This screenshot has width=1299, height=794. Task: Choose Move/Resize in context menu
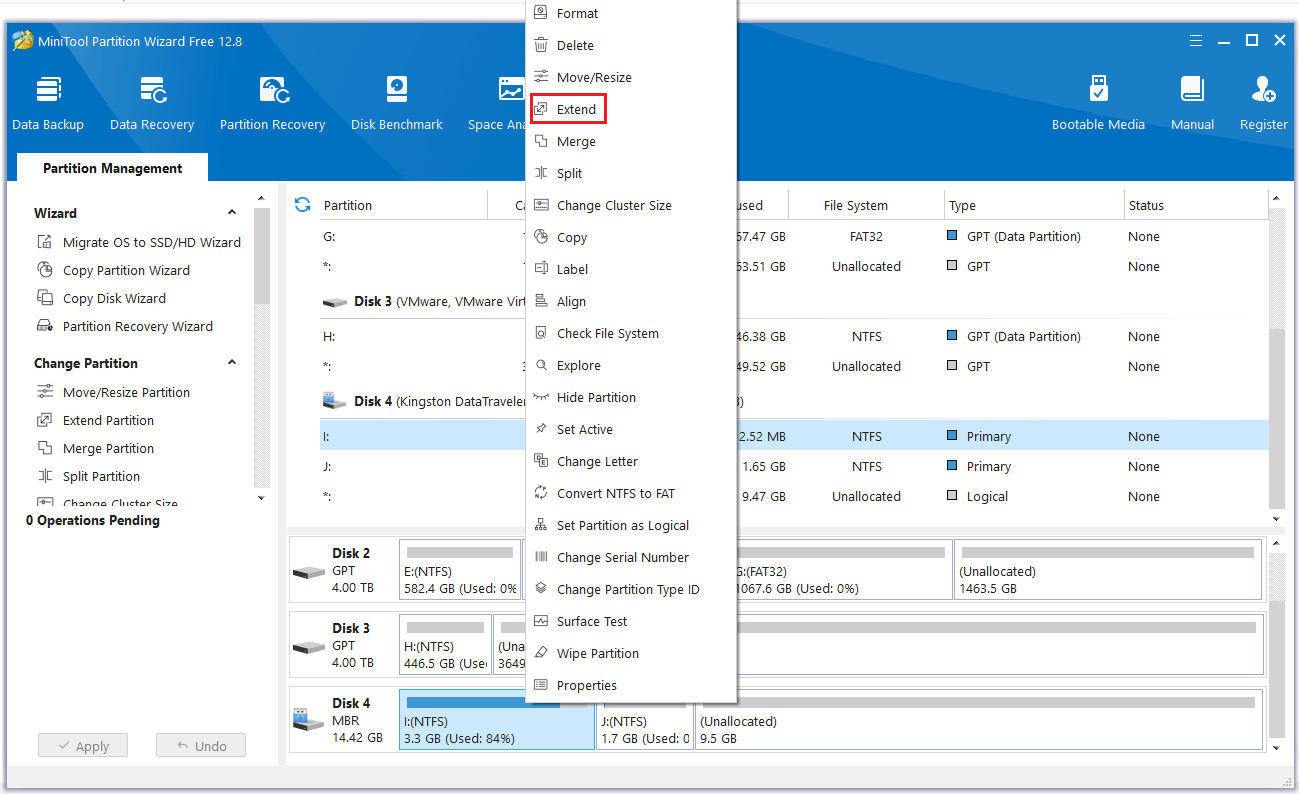click(632, 77)
